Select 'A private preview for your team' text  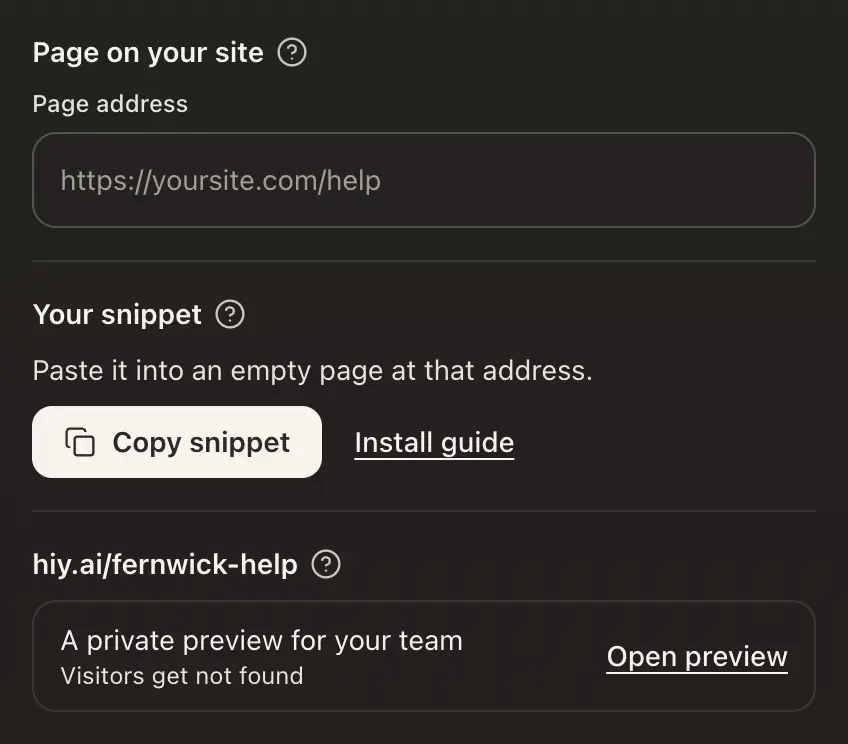[262, 641]
